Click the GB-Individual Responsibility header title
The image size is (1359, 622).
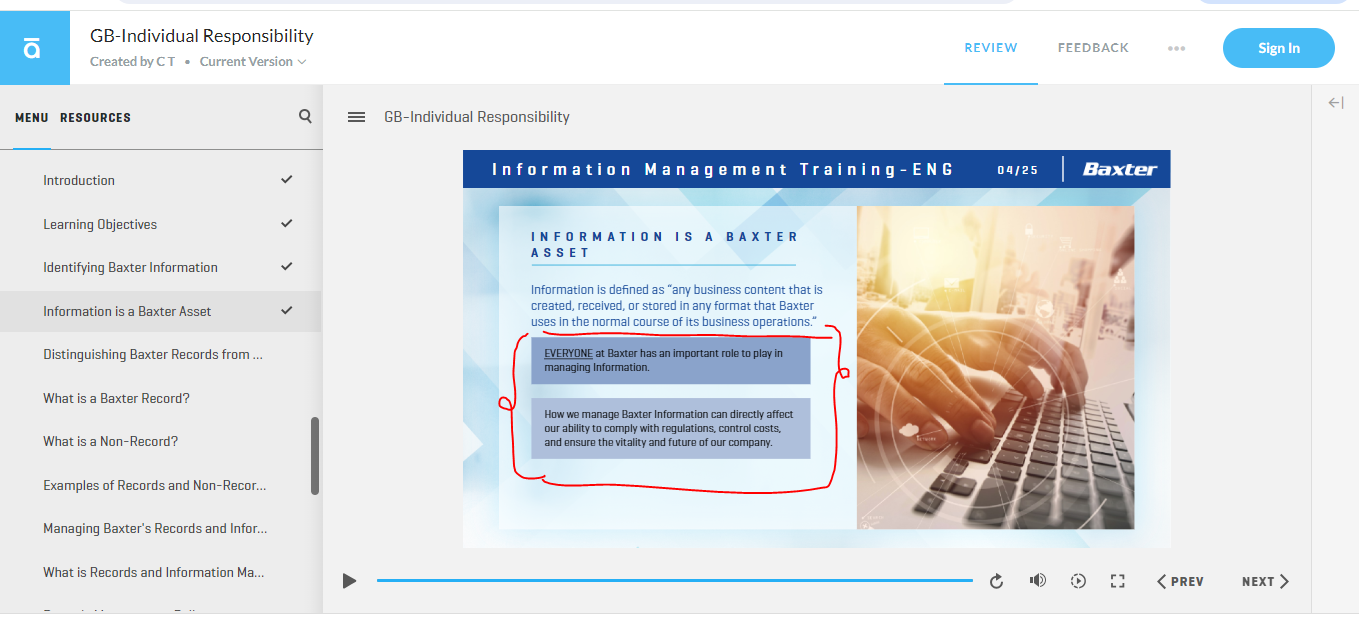(202, 36)
